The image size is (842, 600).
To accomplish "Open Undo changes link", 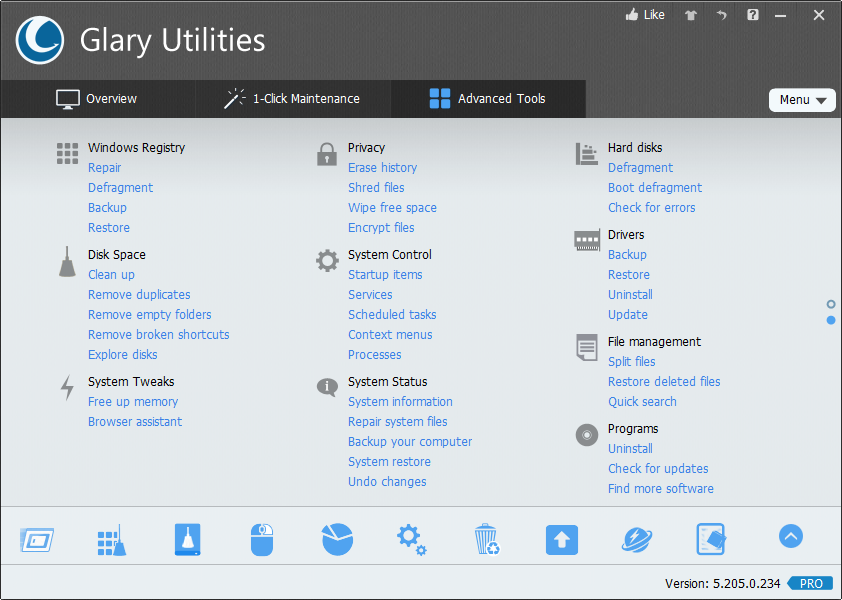I will [387, 482].
